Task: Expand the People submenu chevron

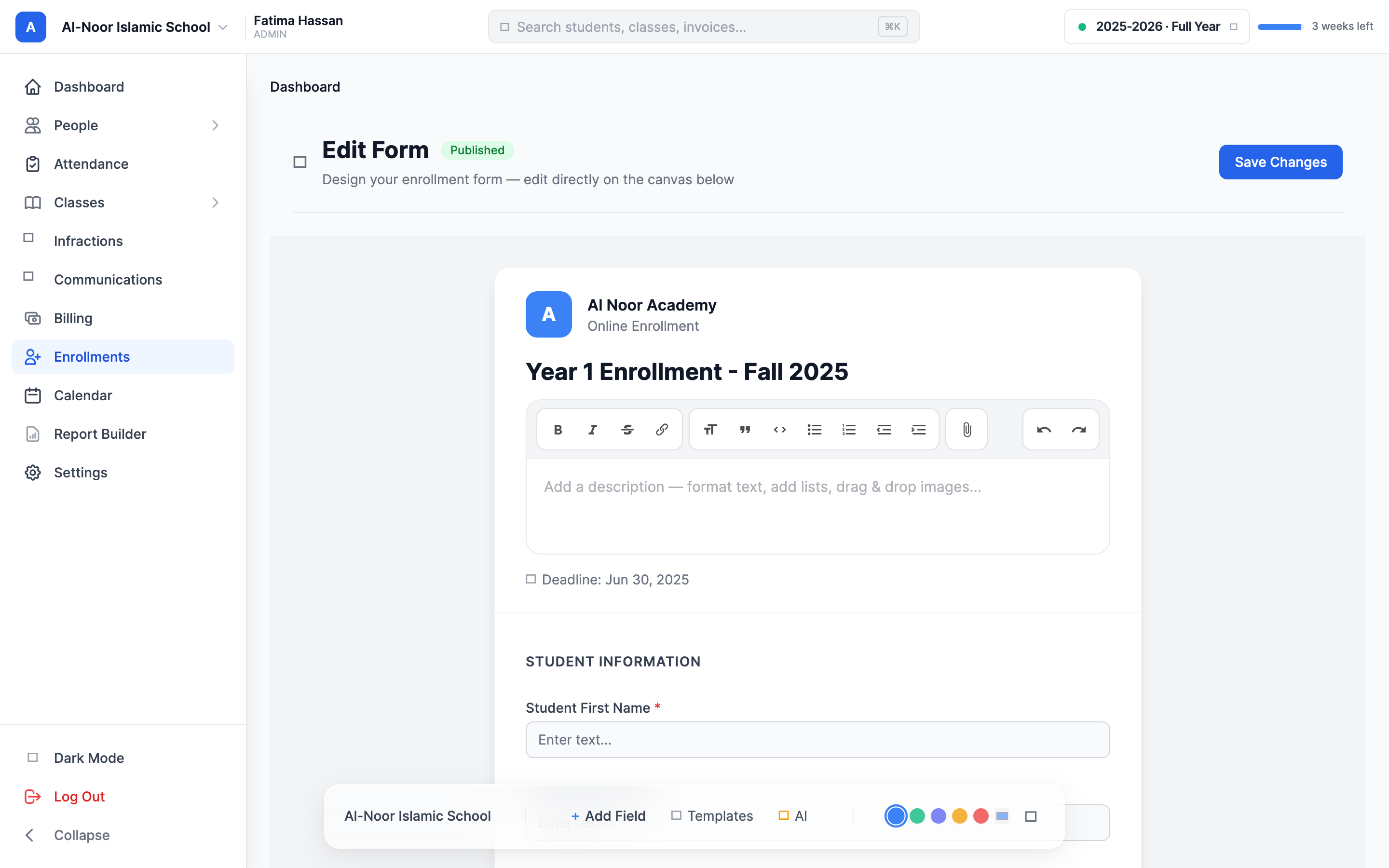Action: 215,125
